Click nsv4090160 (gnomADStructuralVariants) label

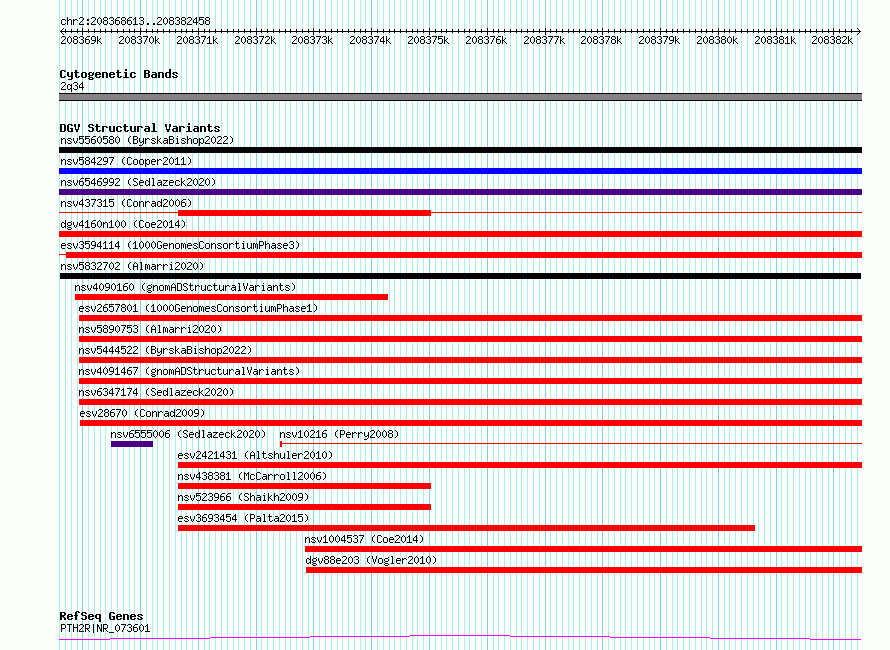[185, 287]
